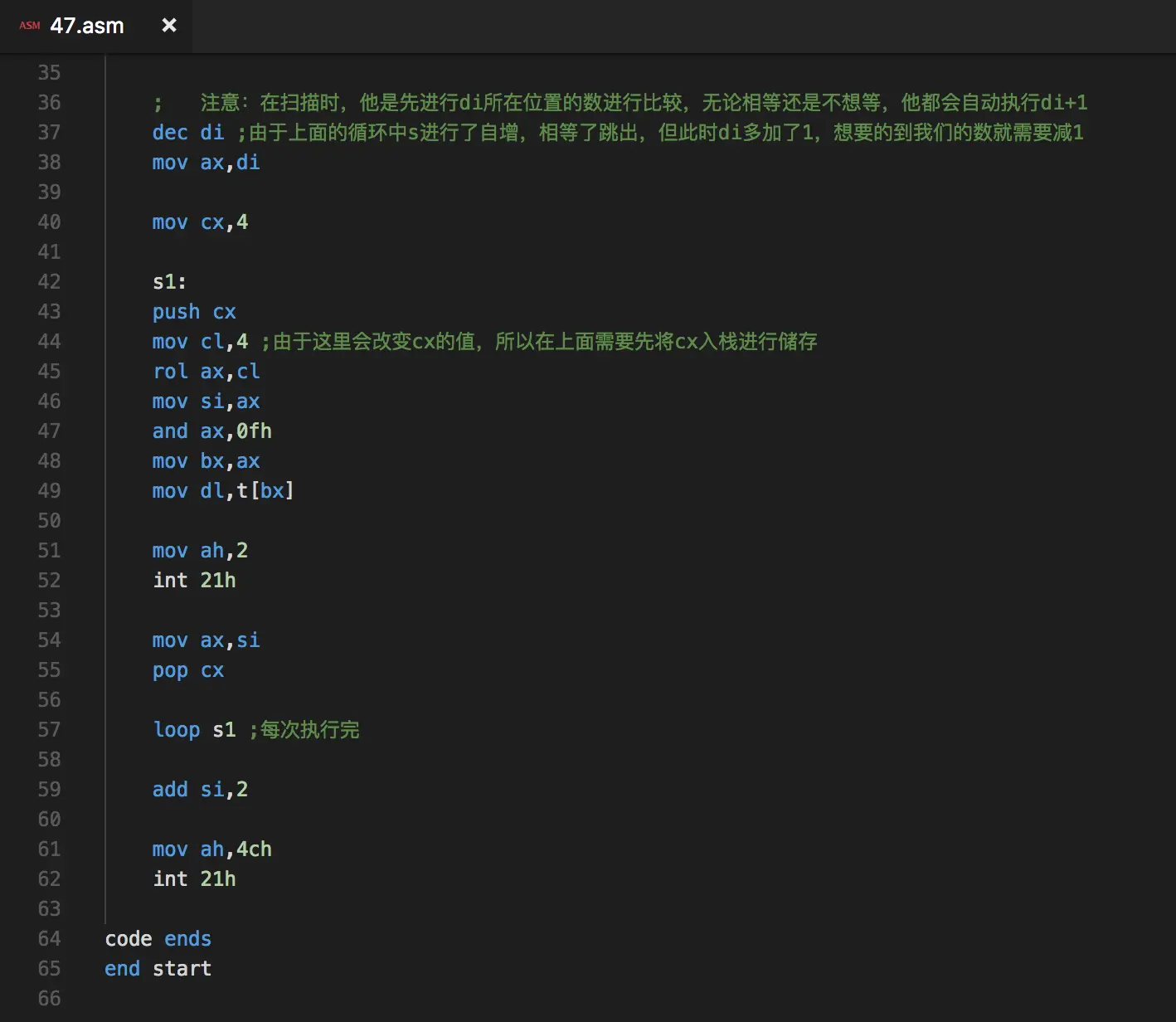Click the 'mov dl,t[bx]' line

coord(224,491)
